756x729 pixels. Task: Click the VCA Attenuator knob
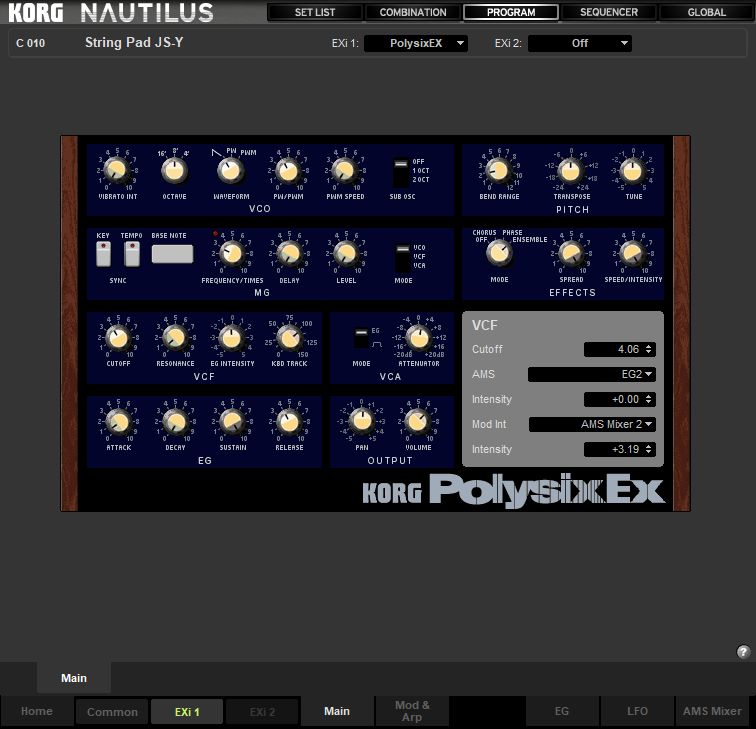tap(418, 338)
